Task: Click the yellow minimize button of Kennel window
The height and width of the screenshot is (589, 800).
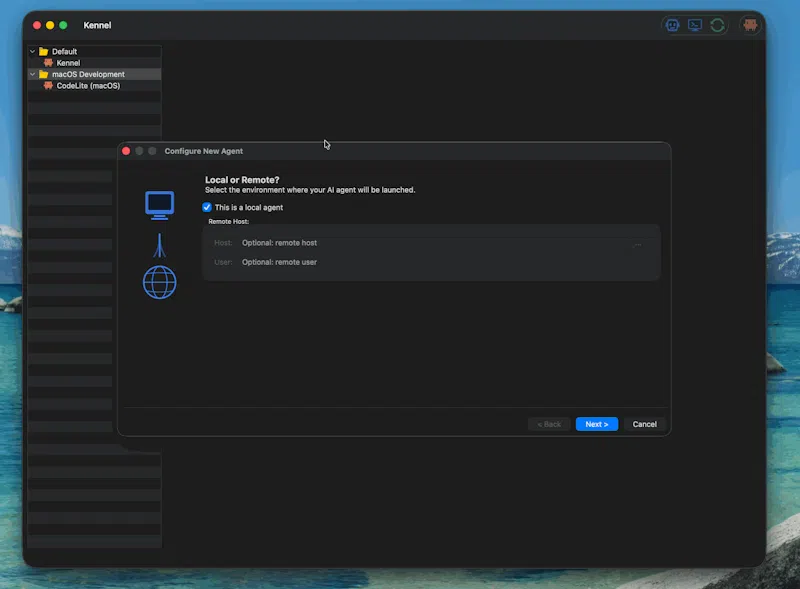Action: (x=50, y=25)
